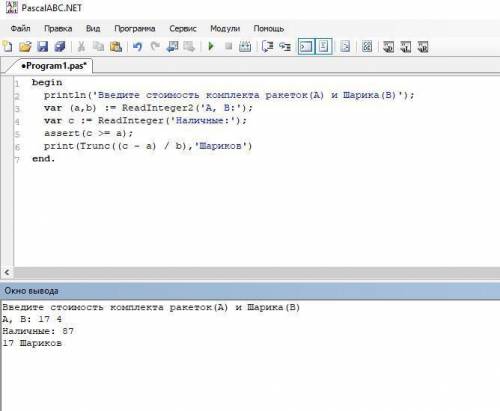This screenshot has height=411, width=500.
Task: Paste from clipboard icon
Action: point(116,46)
